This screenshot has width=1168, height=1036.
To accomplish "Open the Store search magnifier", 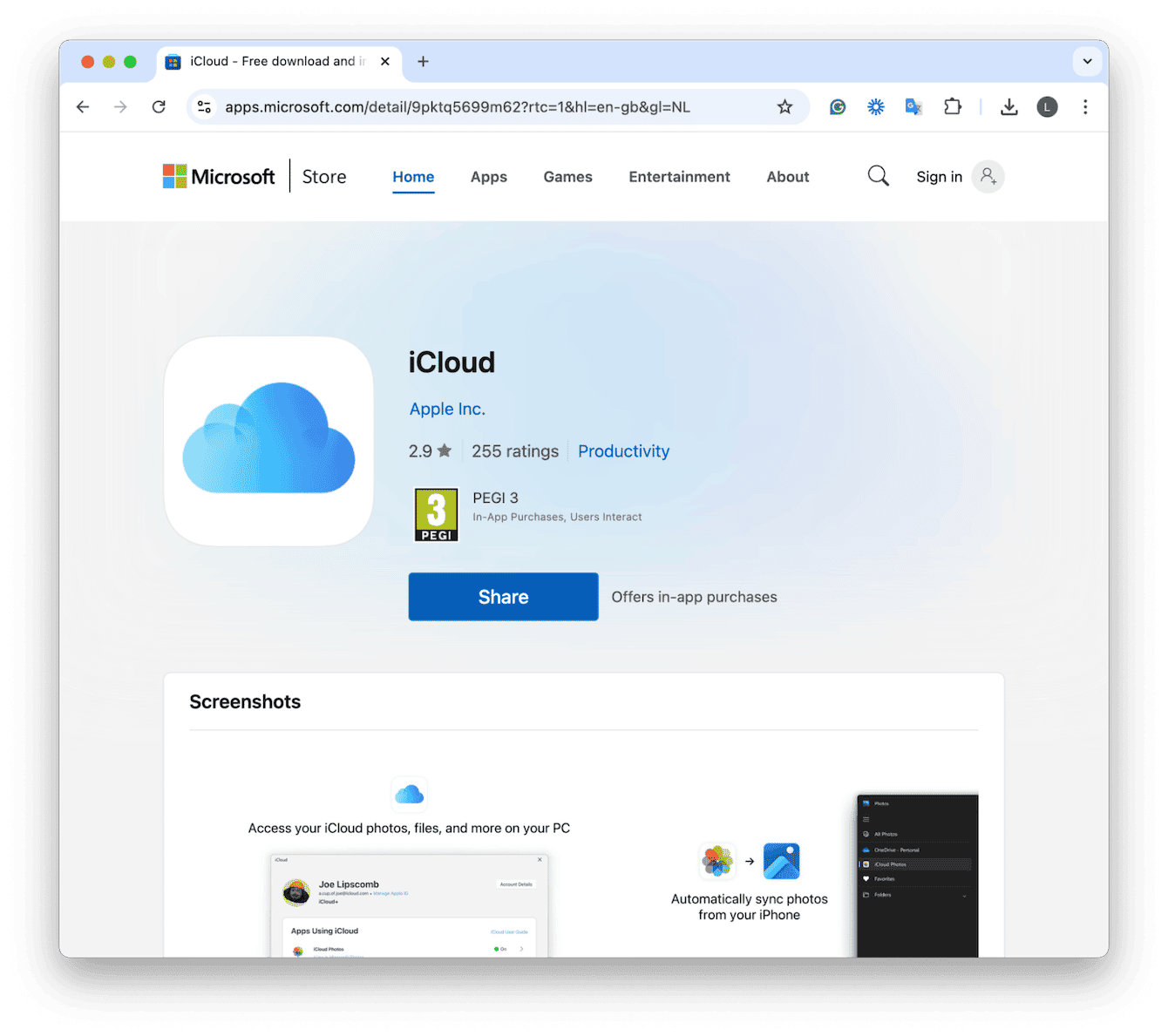I will pos(878,176).
